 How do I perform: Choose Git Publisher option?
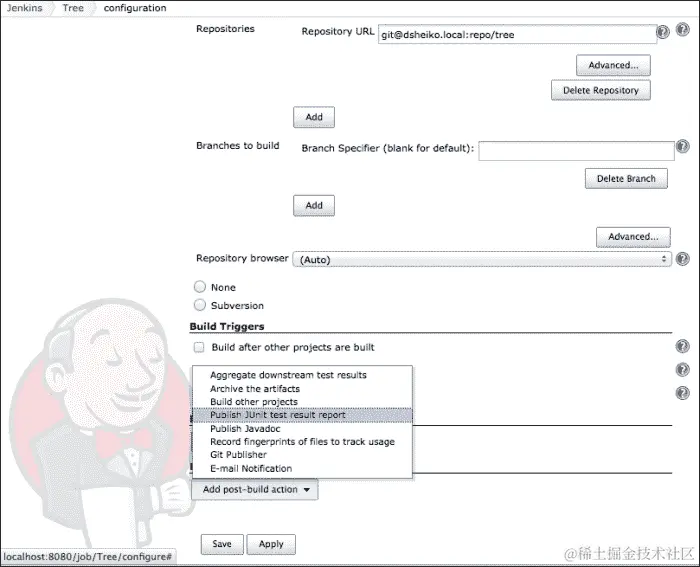coord(302,454)
